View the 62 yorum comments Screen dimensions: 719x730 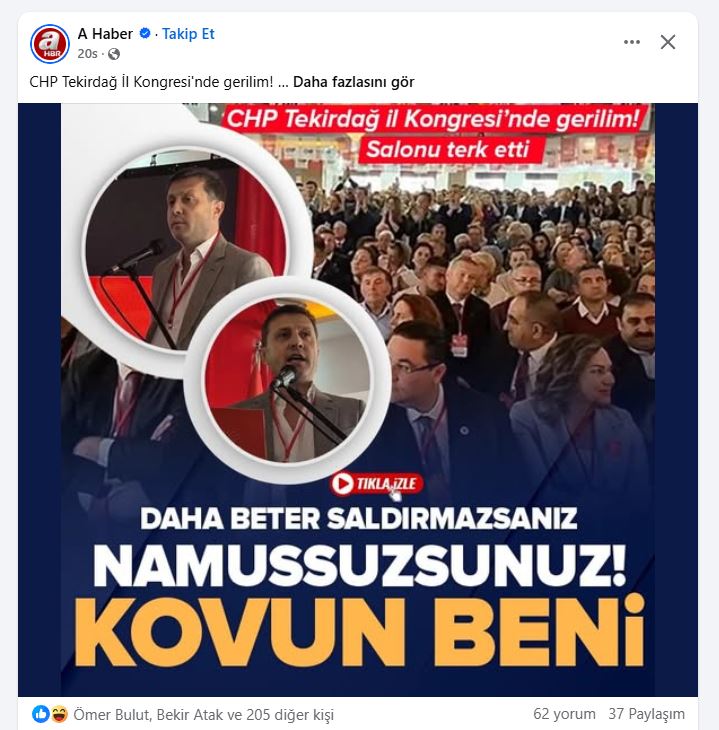[564, 714]
